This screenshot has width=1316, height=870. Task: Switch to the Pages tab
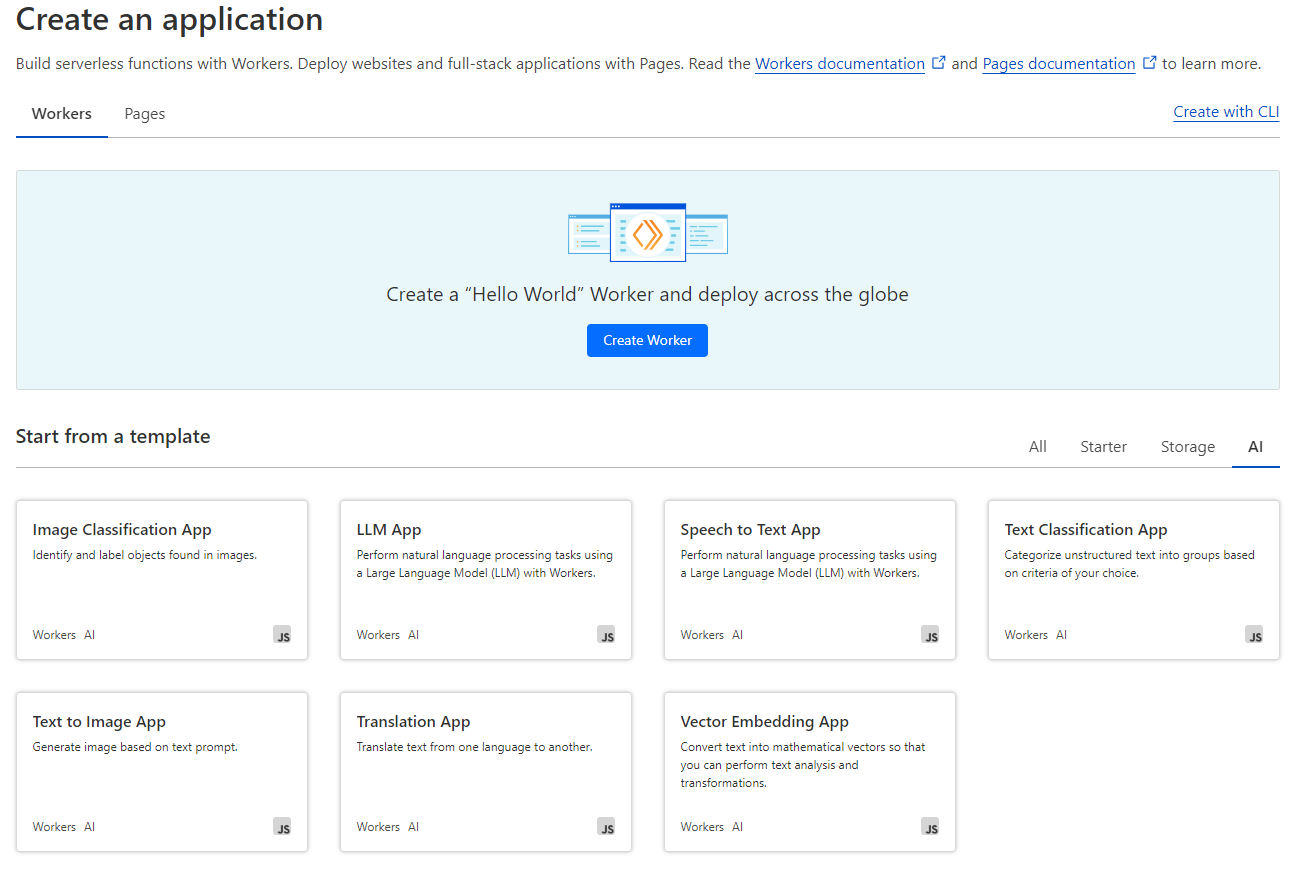145,114
